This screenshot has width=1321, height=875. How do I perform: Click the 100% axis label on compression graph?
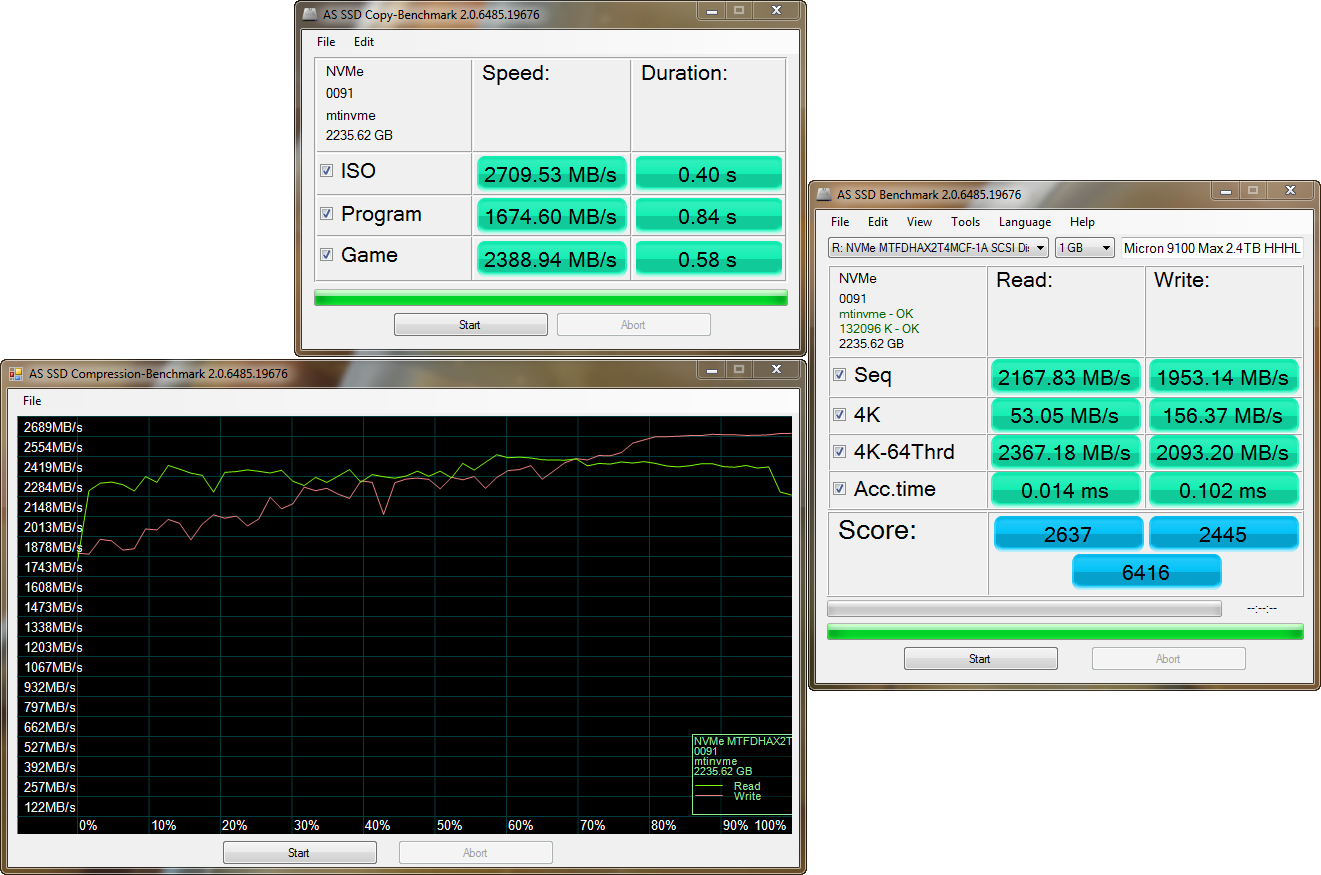click(x=770, y=825)
